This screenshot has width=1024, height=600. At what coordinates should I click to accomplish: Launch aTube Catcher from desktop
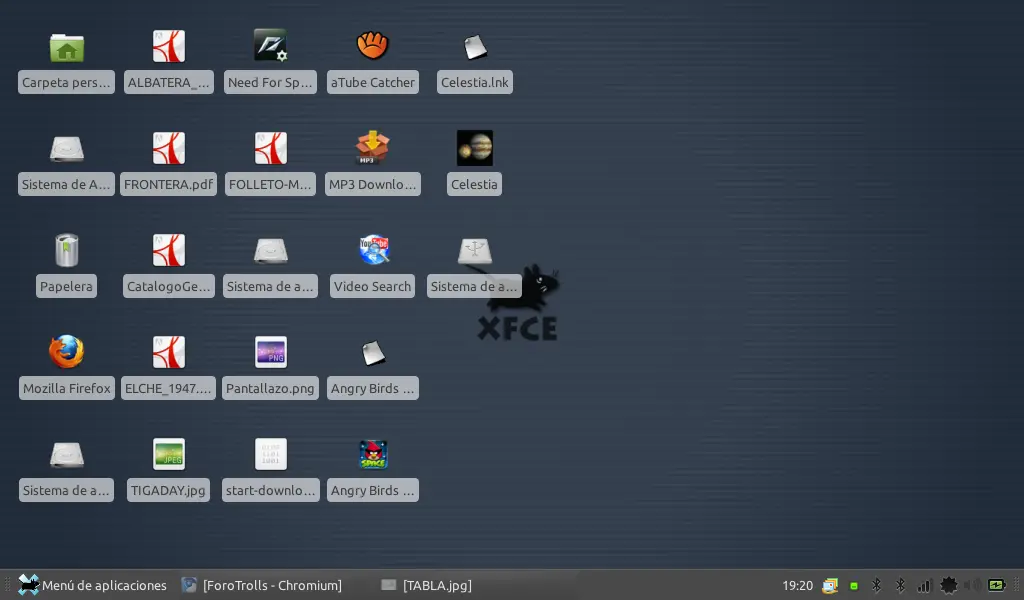[372, 46]
